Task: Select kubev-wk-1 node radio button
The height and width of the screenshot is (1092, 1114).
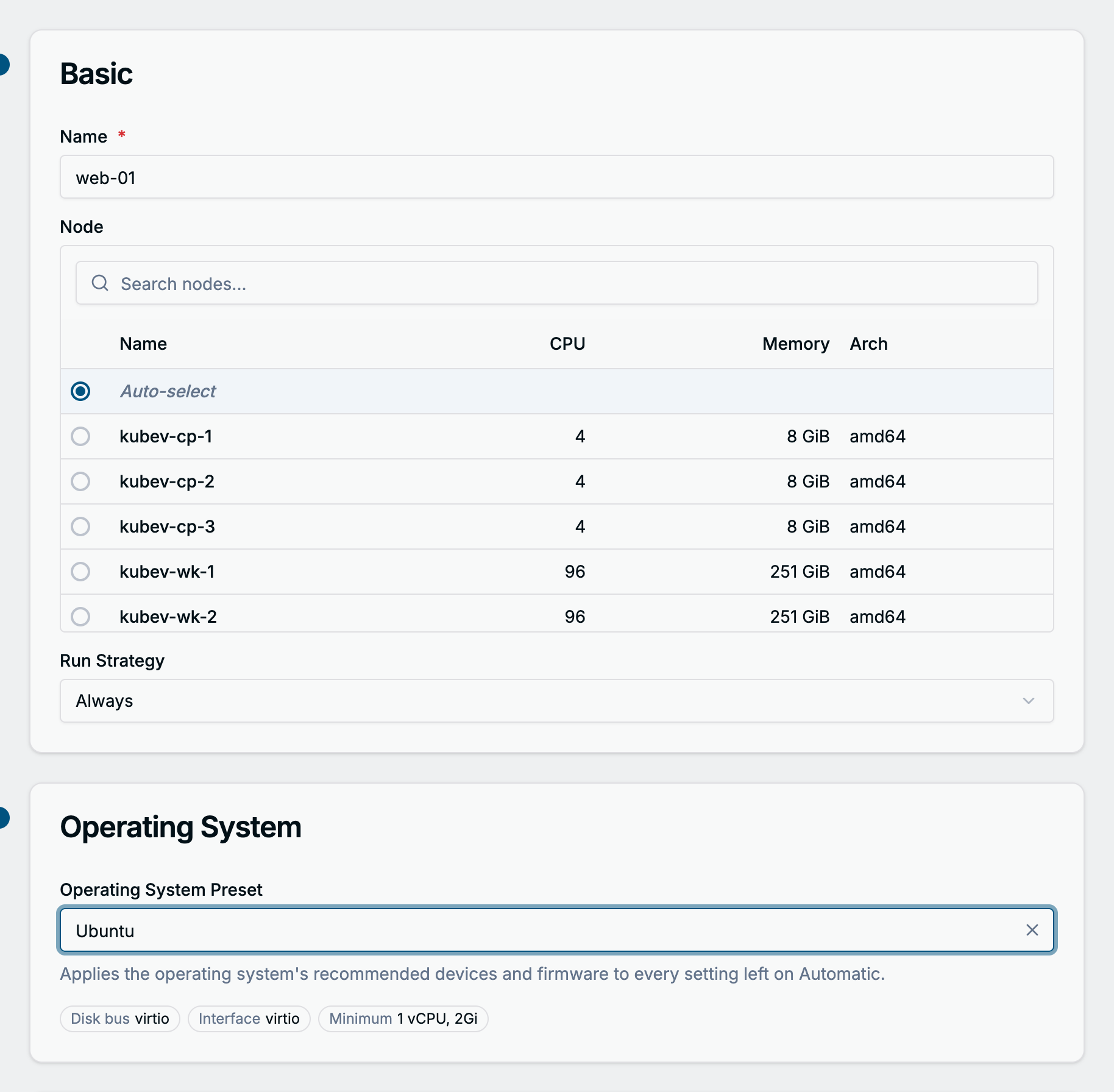Action: [80, 572]
